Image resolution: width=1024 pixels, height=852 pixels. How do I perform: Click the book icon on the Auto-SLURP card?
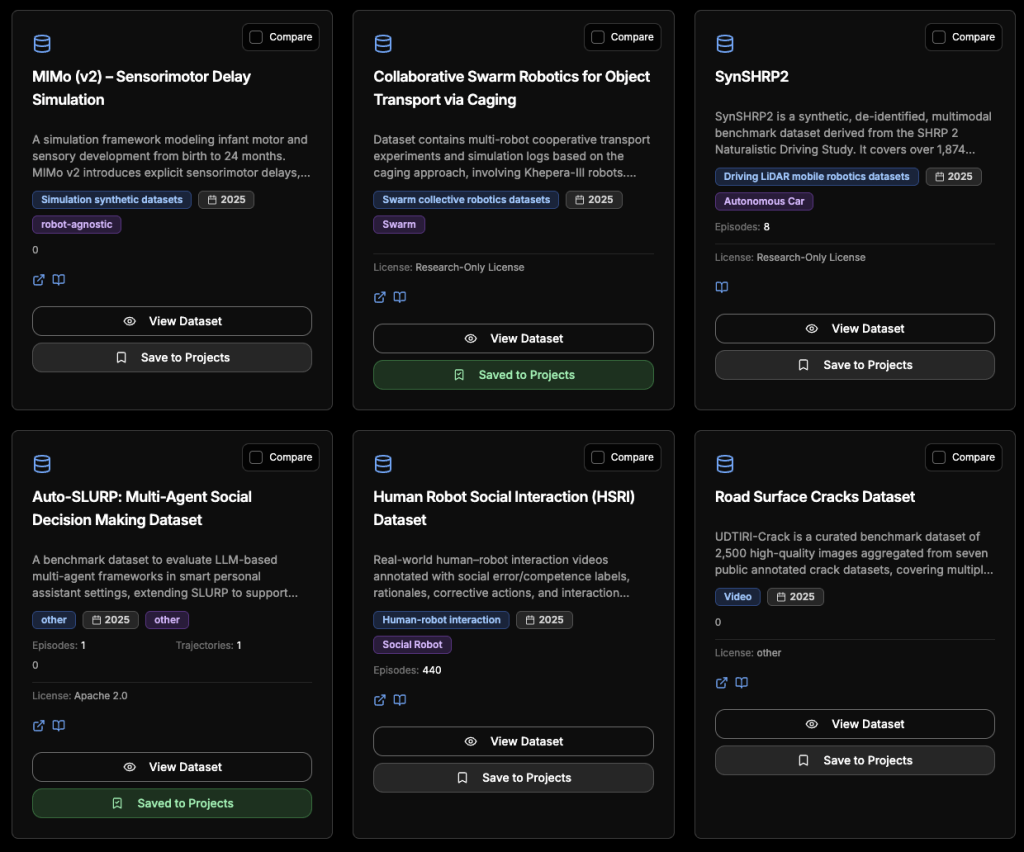[59, 725]
